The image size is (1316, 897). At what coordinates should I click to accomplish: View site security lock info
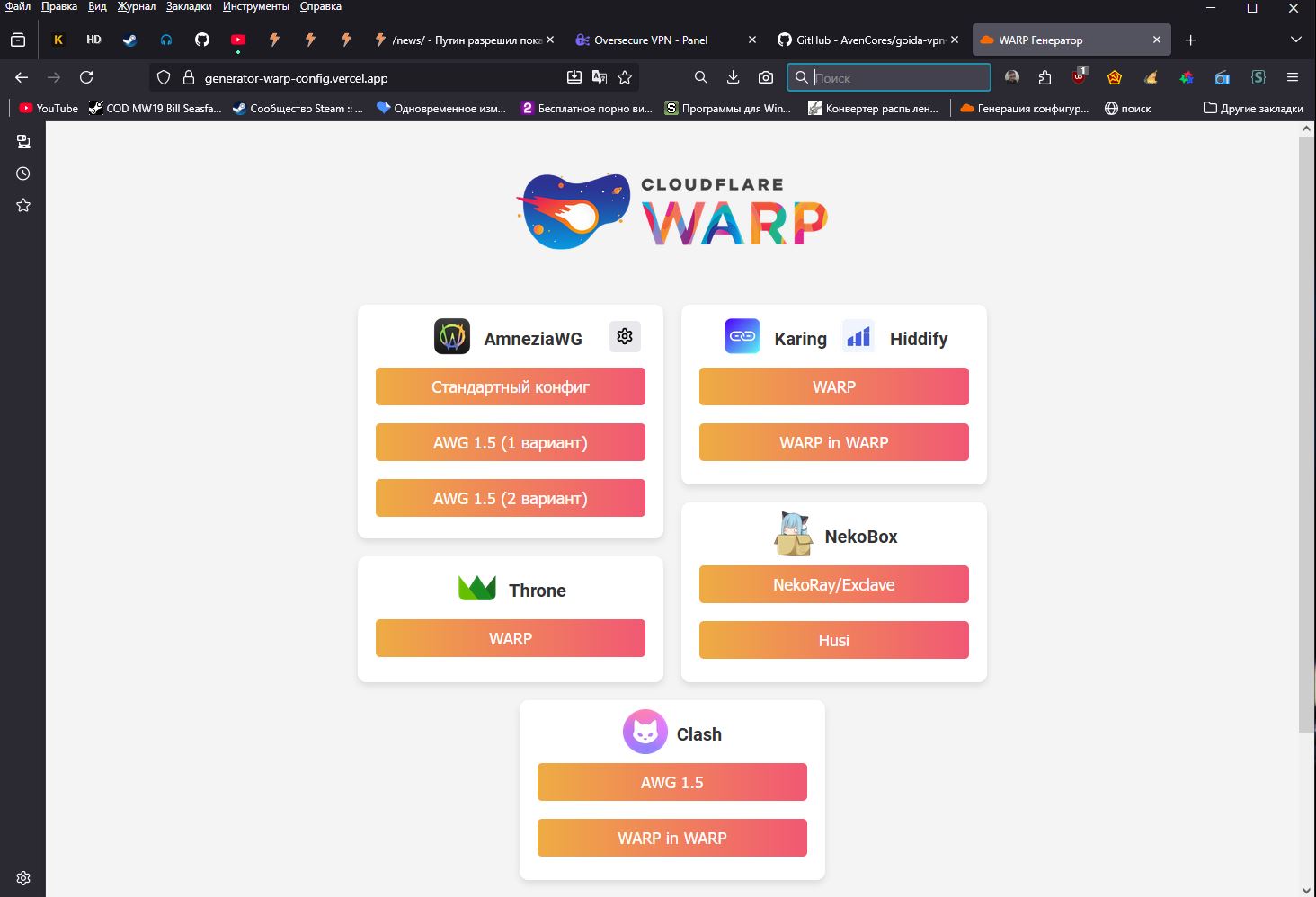[x=189, y=77]
